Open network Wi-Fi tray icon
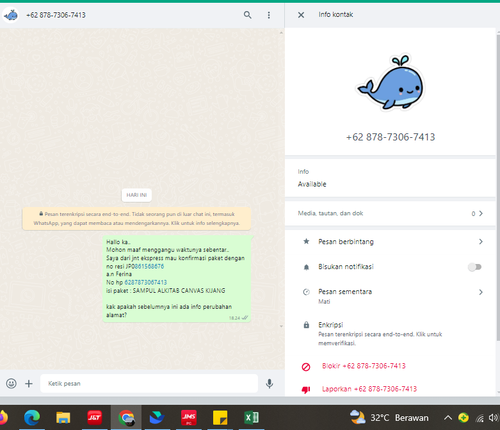 pos(479,418)
